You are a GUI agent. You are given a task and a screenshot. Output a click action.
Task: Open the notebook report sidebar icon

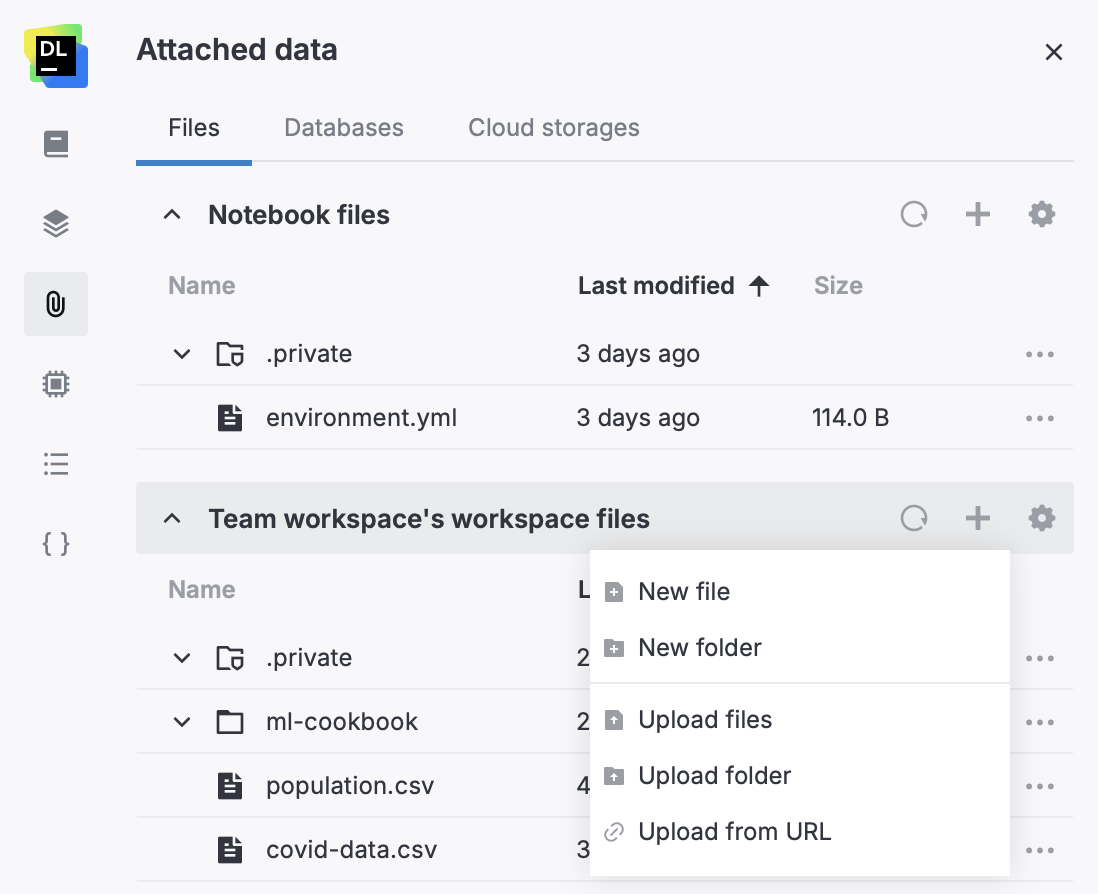pos(55,144)
